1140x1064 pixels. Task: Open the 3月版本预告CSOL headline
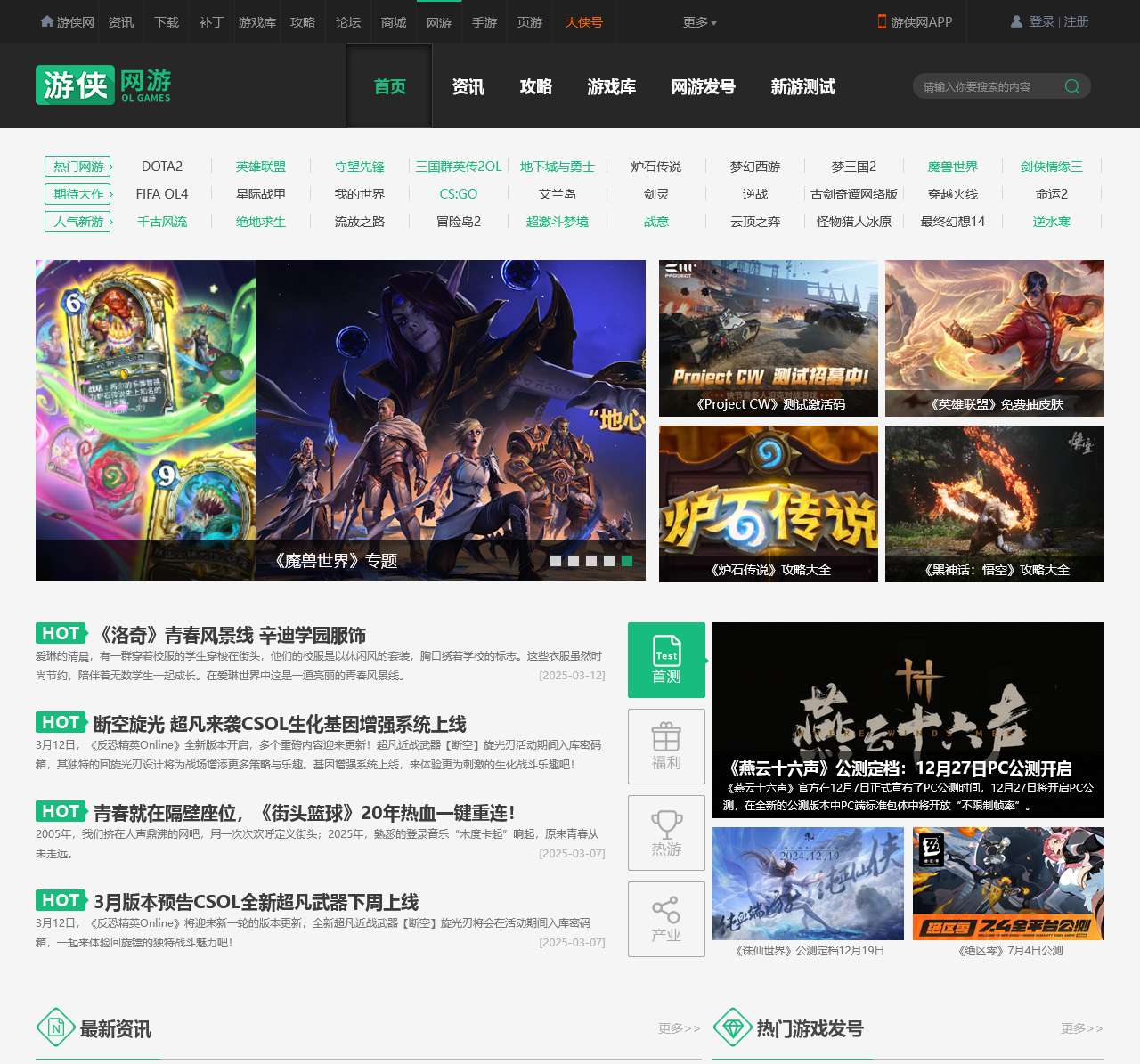point(256,902)
